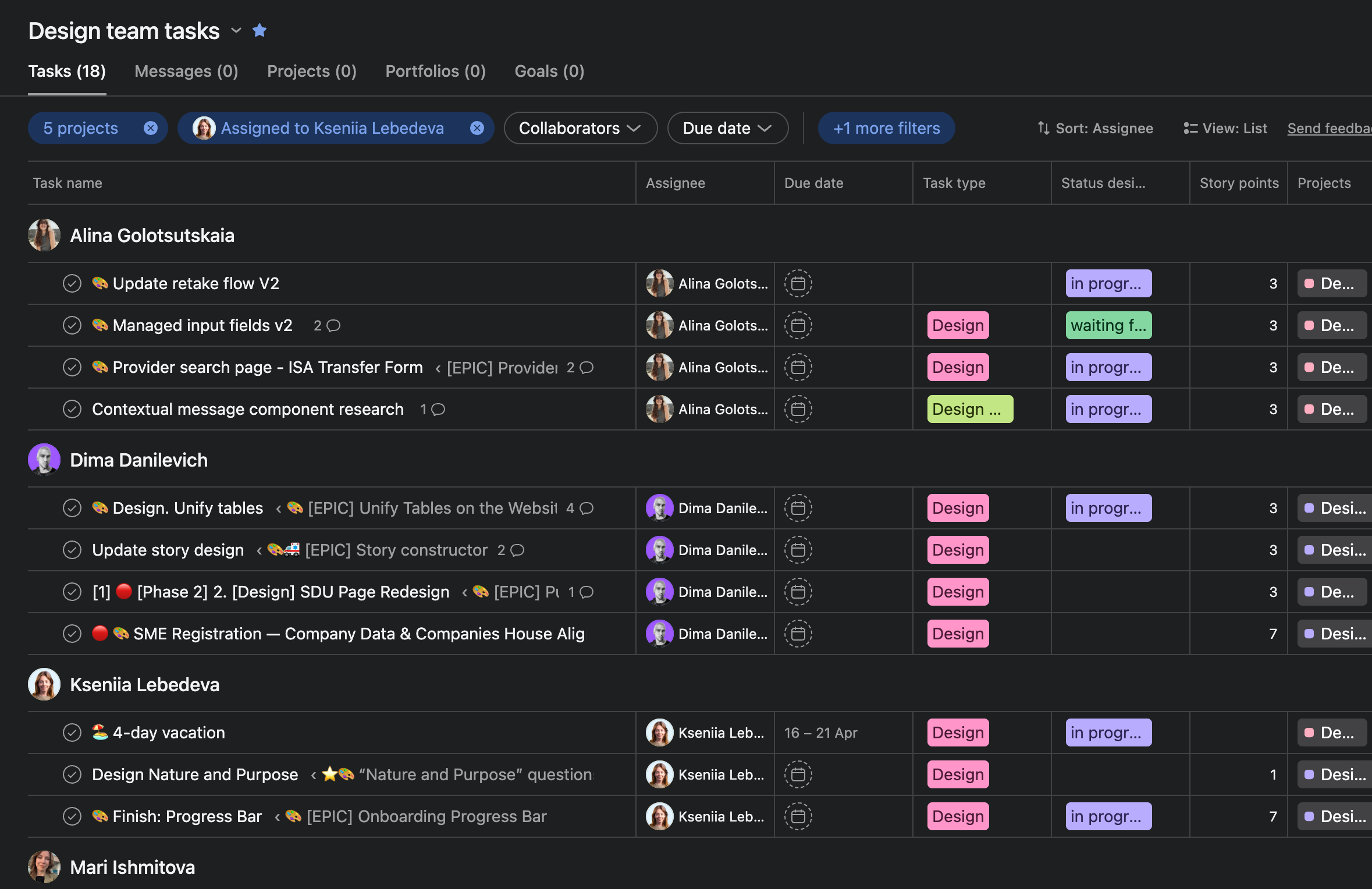Open the Due date filter dropdown

coord(727,128)
